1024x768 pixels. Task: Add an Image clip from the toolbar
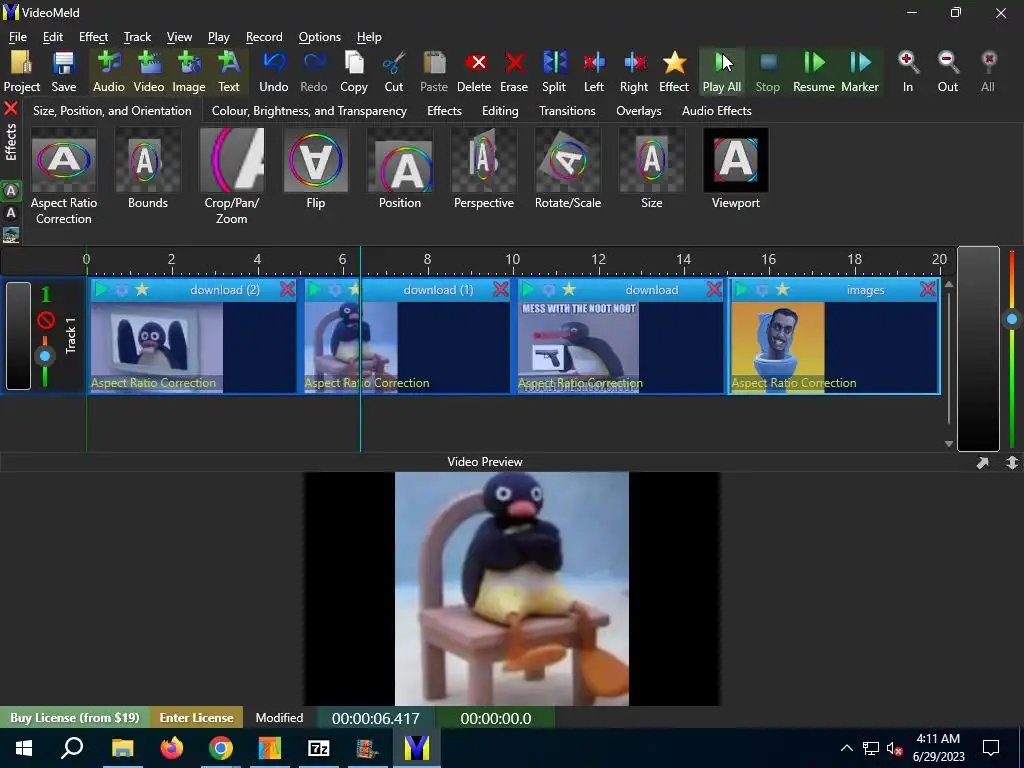tap(189, 71)
